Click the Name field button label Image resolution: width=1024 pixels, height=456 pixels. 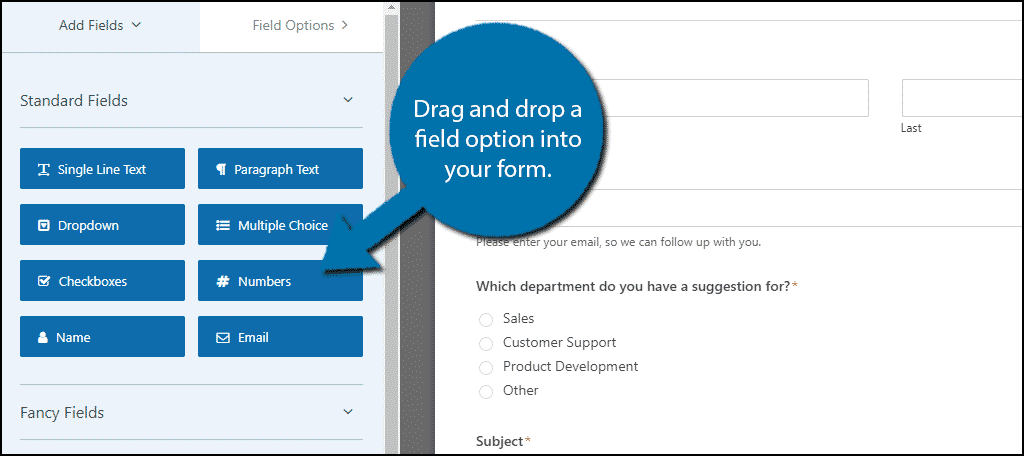[73, 338]
